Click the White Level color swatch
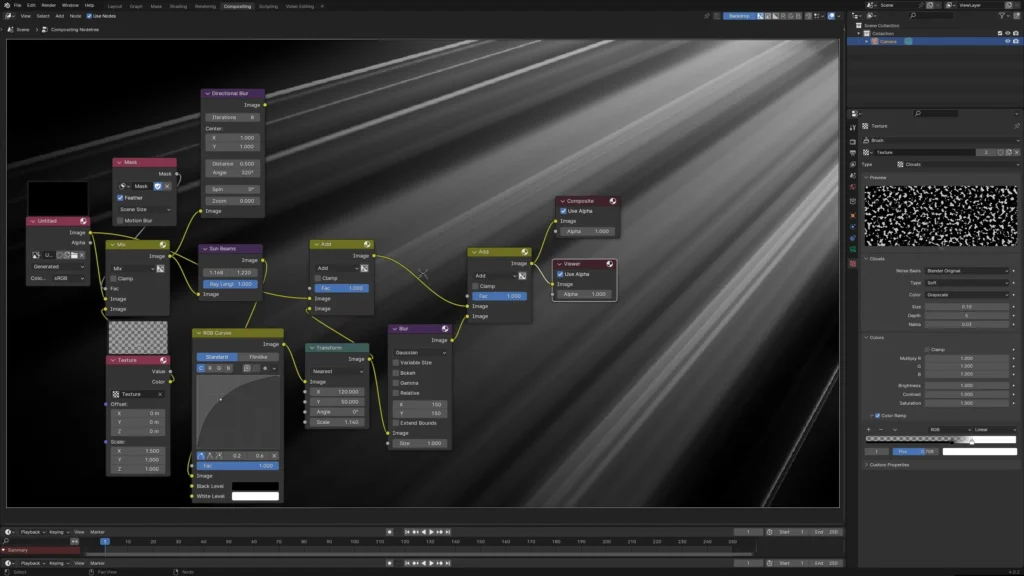 point(255,496)
